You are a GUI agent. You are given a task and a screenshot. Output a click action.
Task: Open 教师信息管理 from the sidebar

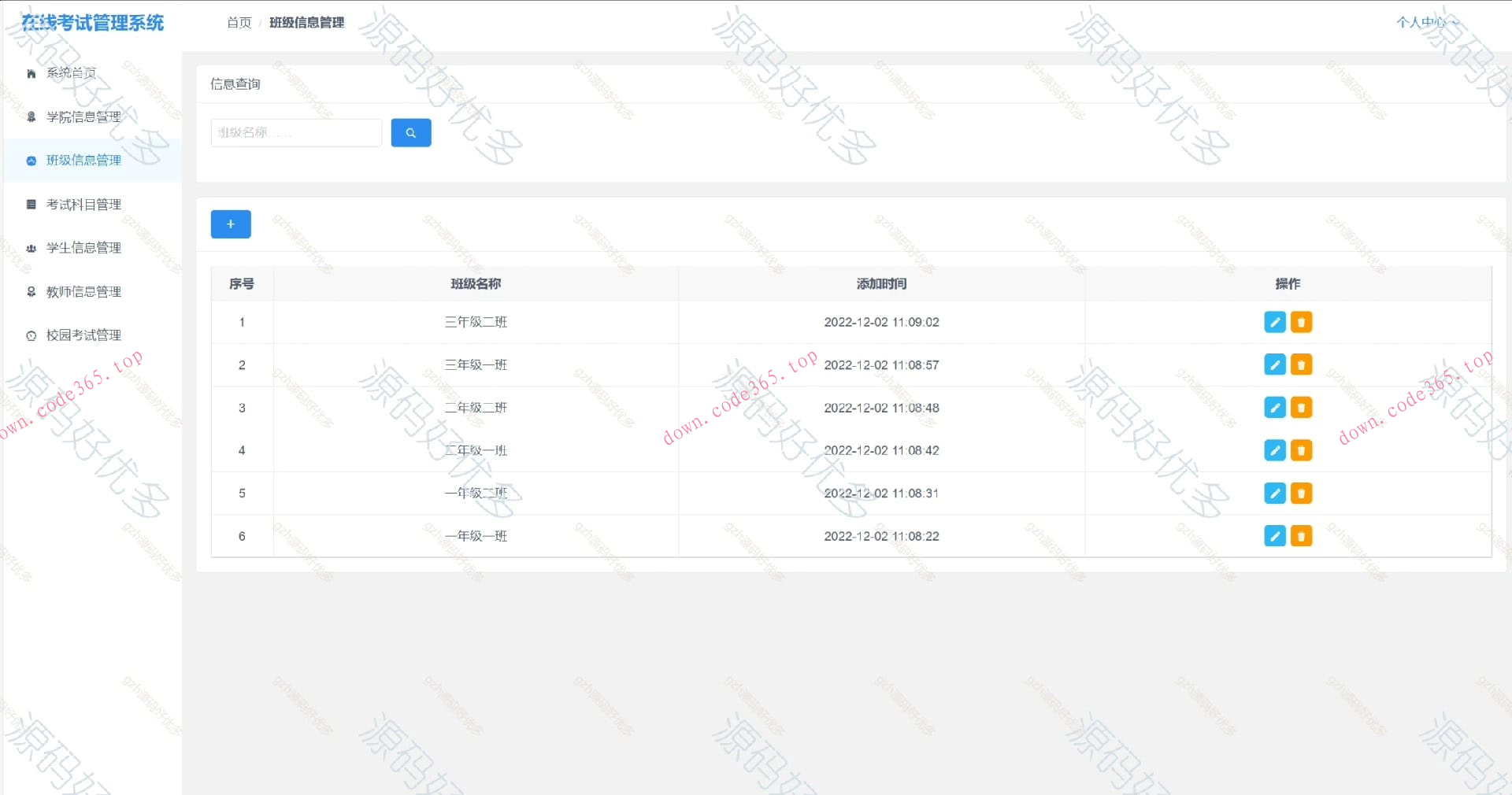pyautogui.click(x=83, y=291)
